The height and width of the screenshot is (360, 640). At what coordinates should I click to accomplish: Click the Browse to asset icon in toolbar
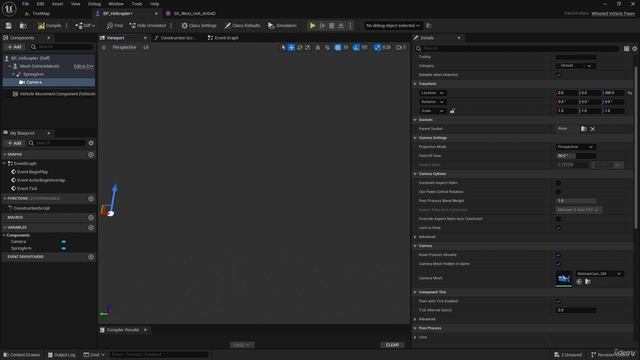23,26
